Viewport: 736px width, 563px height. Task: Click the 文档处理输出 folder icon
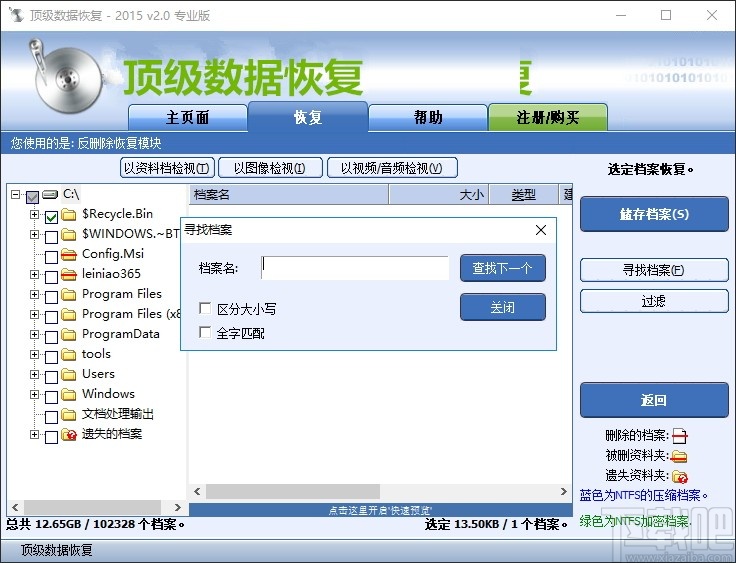[x=69, y=415]
